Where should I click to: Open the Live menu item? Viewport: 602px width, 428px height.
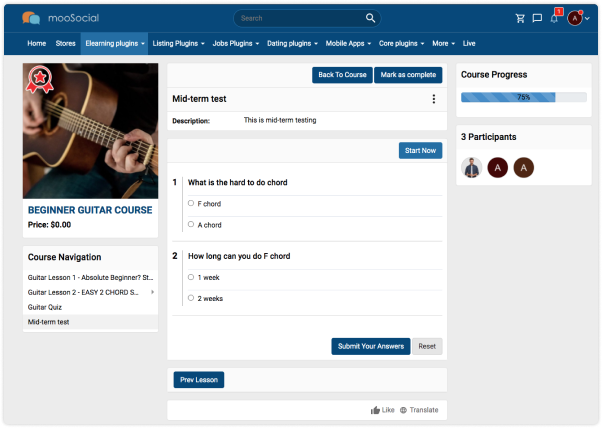[469, 43]
